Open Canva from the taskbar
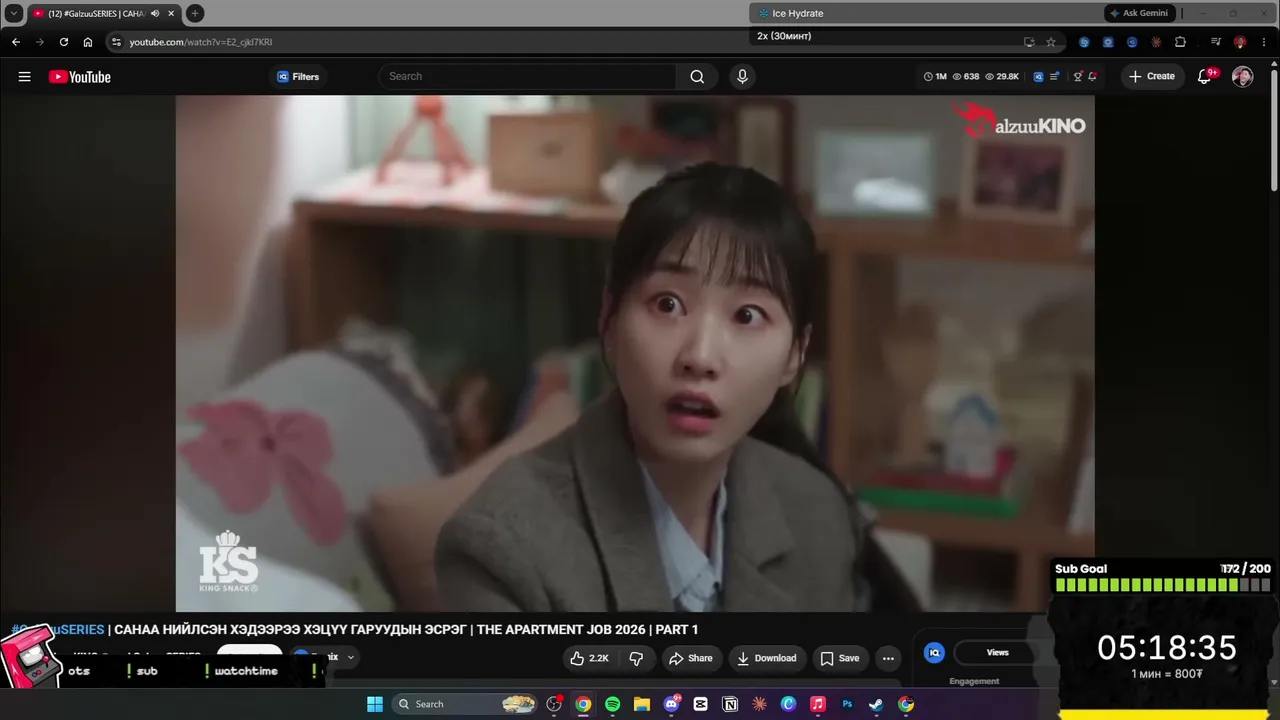Screen dimensions: 1280x720 click(x=788, y=704)
